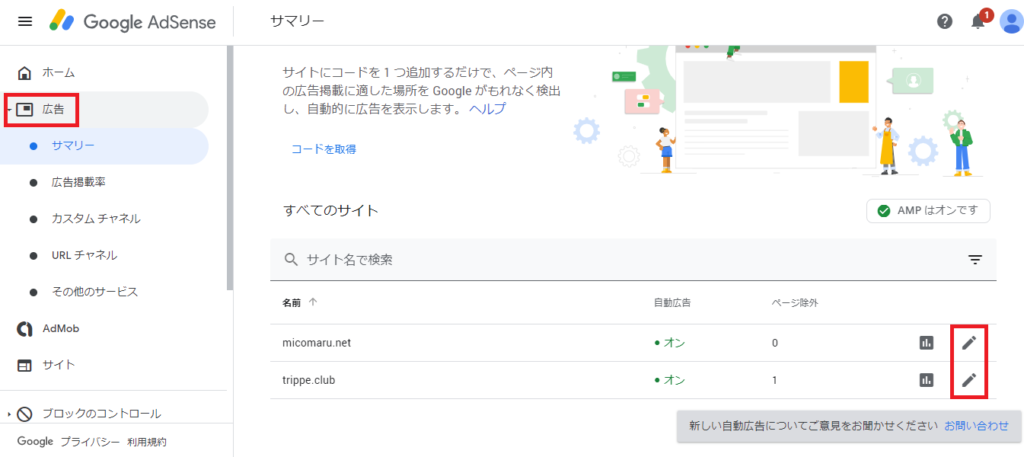Viewport: 1024px width, 457px height.
Task: Click the 名前 sort arrow
Action: click(x=312, y=302)
